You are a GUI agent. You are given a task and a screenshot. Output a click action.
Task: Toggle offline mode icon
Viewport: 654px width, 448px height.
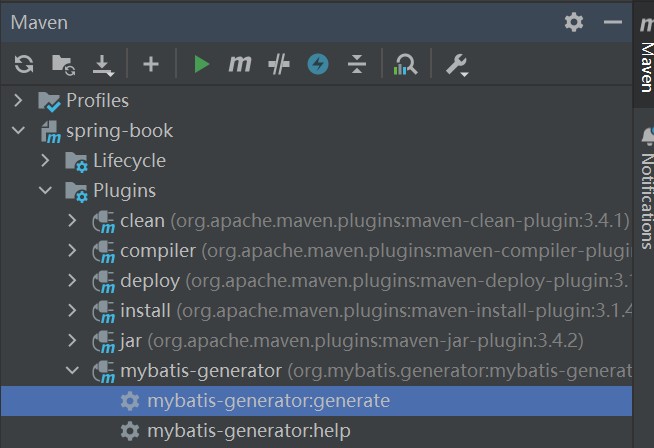[x=279, y=65]
